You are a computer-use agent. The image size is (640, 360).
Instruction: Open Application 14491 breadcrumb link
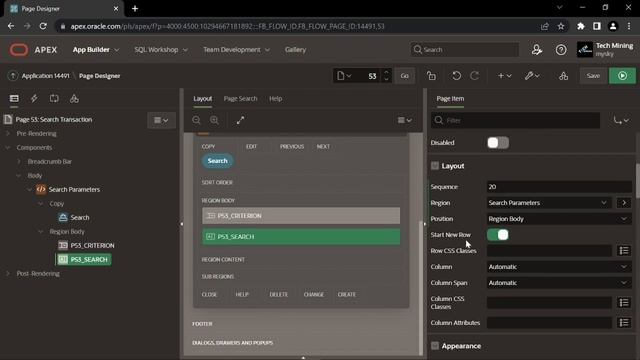tap(45, 76)
